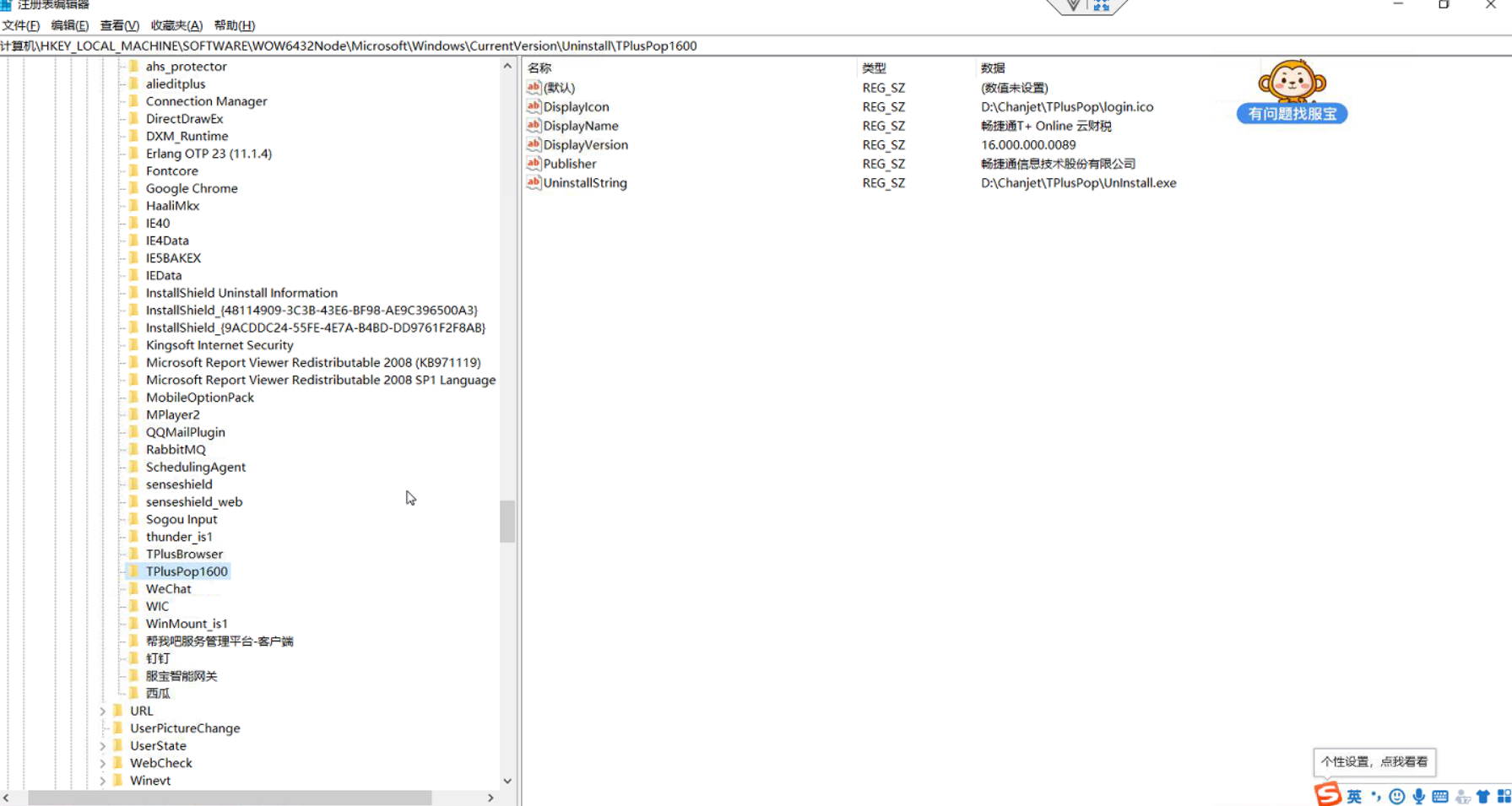This screenshot has height=806, width=1512.
Task: Click the tree pane vertical scrollbar thumb
Action: (507, 522)
